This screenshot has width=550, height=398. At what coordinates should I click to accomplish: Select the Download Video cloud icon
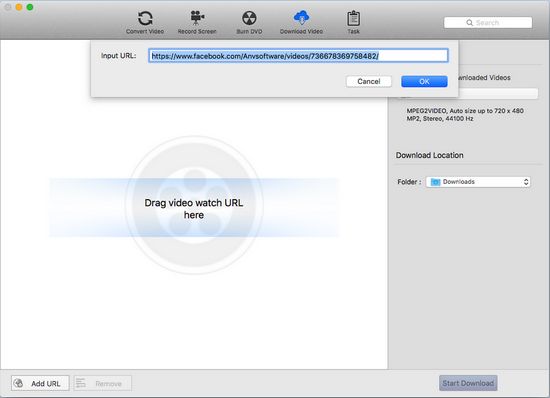[x=301, y=18]
